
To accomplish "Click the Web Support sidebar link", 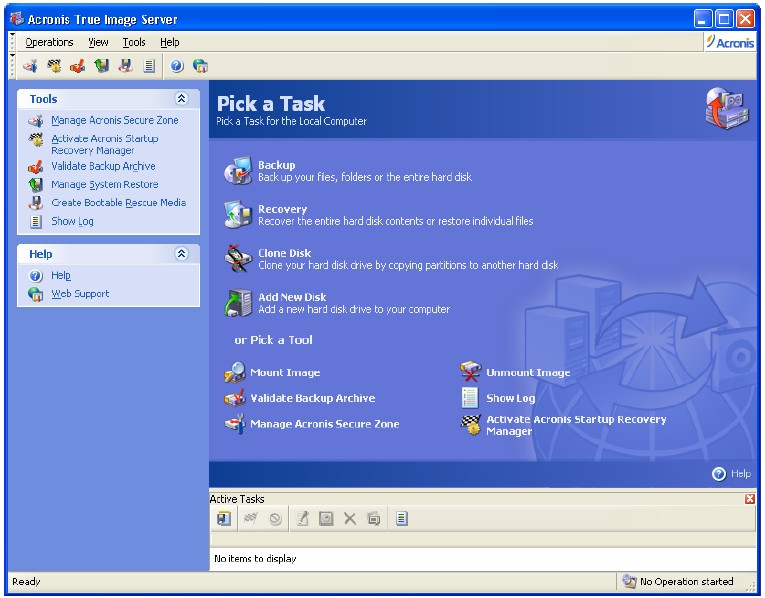I will [80, 294].
